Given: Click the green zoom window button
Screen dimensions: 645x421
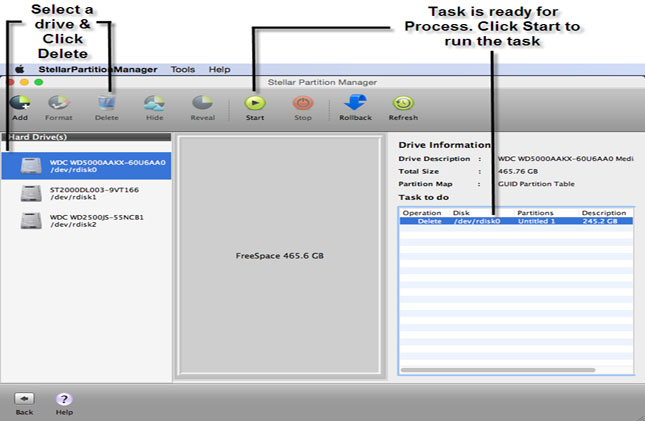Looking at the screenshot, I should click(x=39, y=82).
